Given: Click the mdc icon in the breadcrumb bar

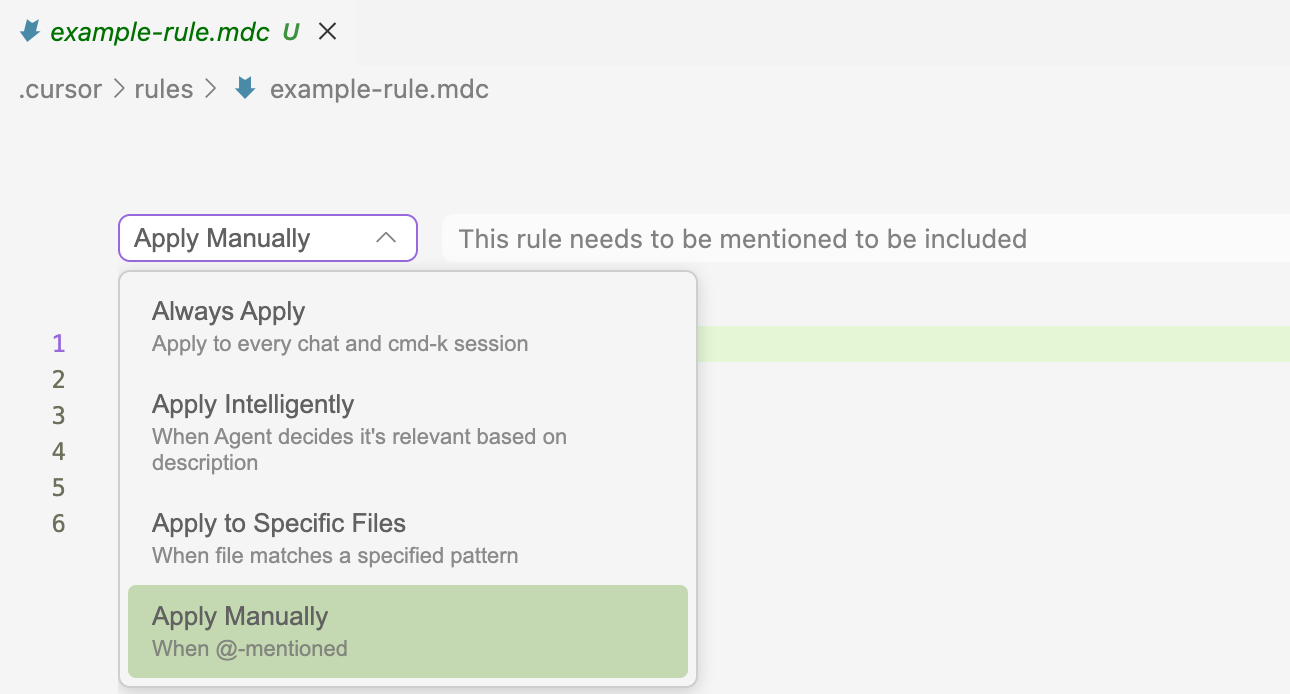Looking at the screenshot, I should [244, 88].
